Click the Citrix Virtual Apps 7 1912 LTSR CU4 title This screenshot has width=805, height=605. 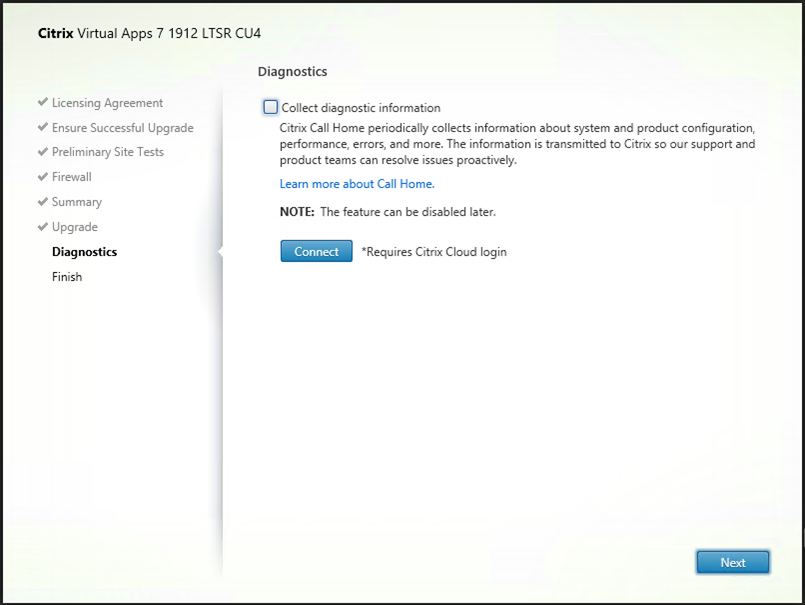(149, 33)
